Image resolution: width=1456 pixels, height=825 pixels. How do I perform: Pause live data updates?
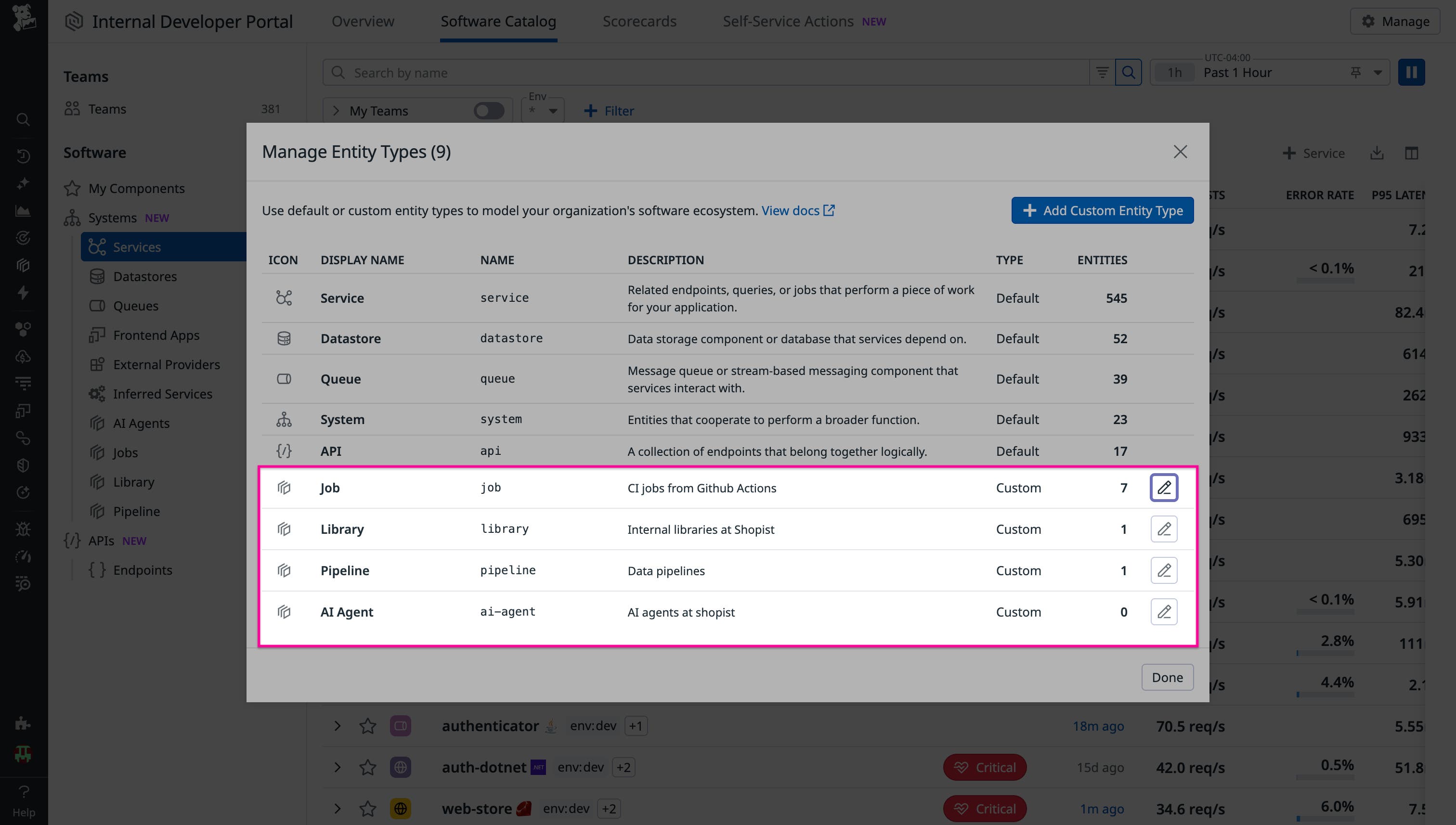1411,72
